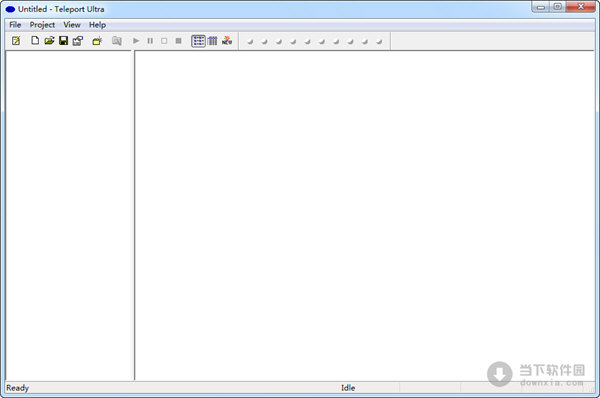
Task: Create a new blank project file
Action: point(35,41)
